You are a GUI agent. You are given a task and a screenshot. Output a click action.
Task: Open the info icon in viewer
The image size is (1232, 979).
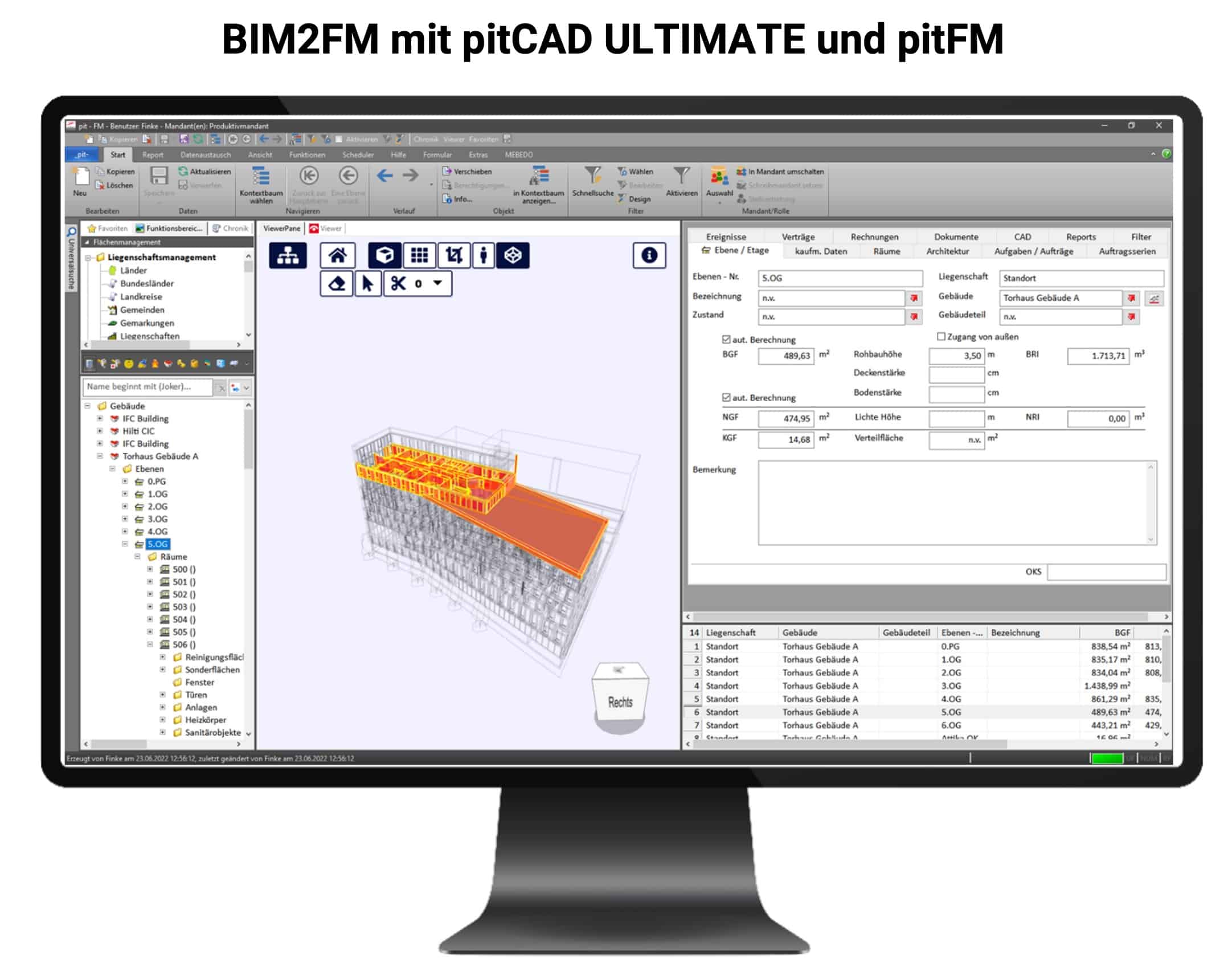[x=649, y=255]
